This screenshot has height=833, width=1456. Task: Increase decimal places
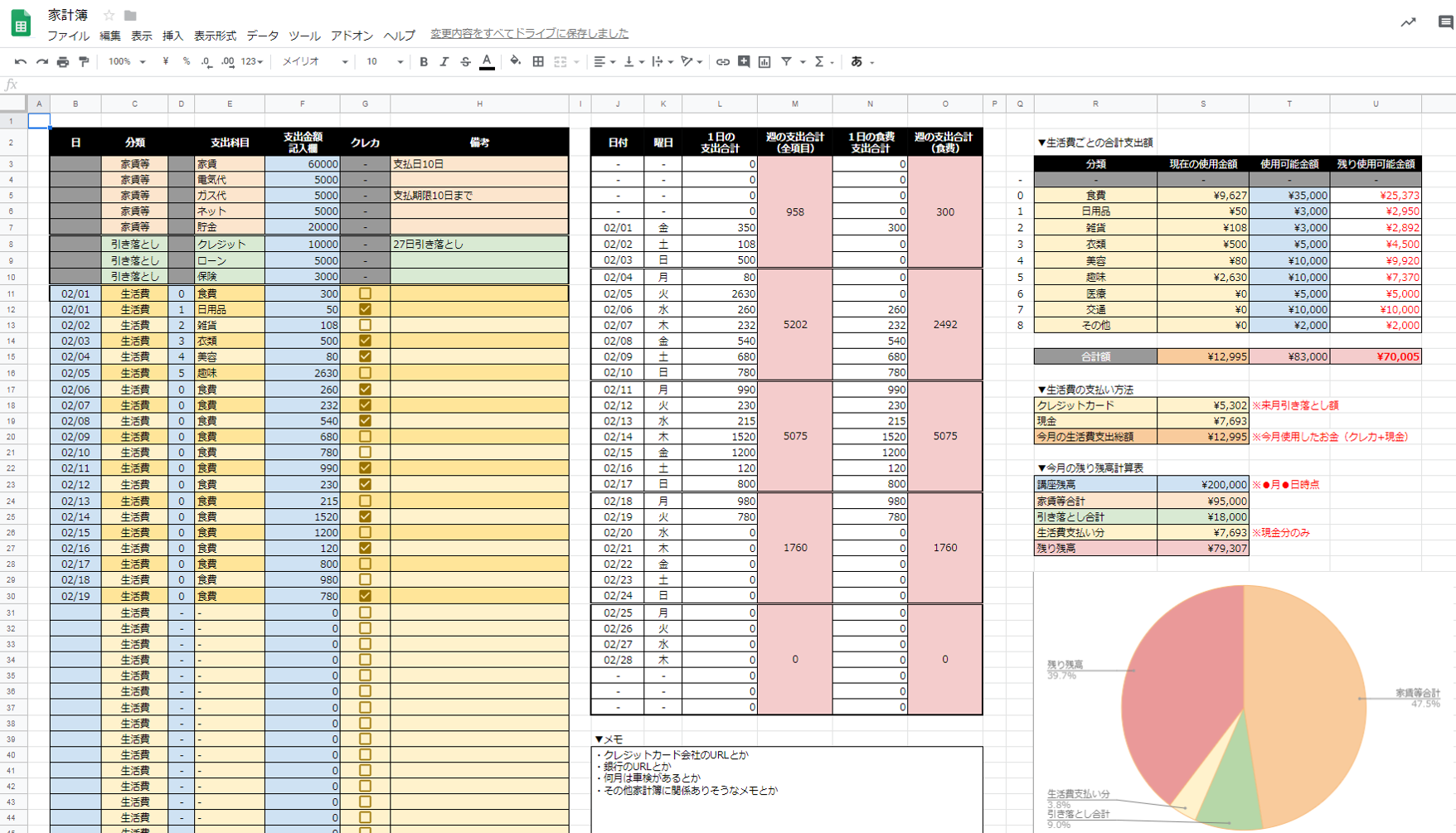click(x=227, y=62)
